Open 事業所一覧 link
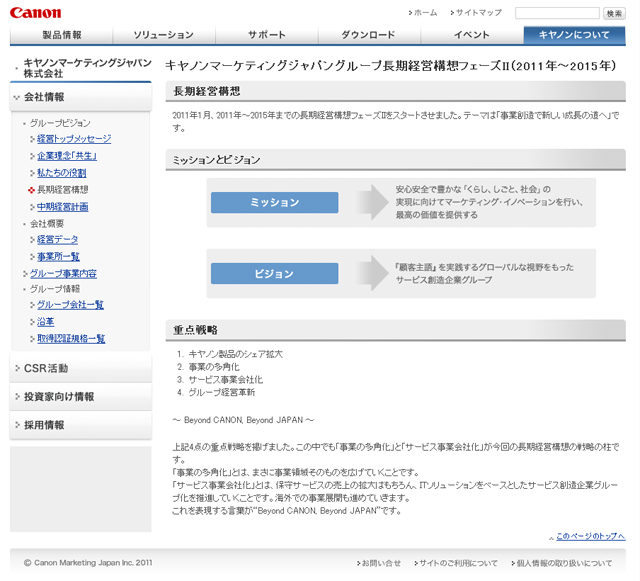The image size is (640, 581). pyautogui.click(x=58, y=257)
